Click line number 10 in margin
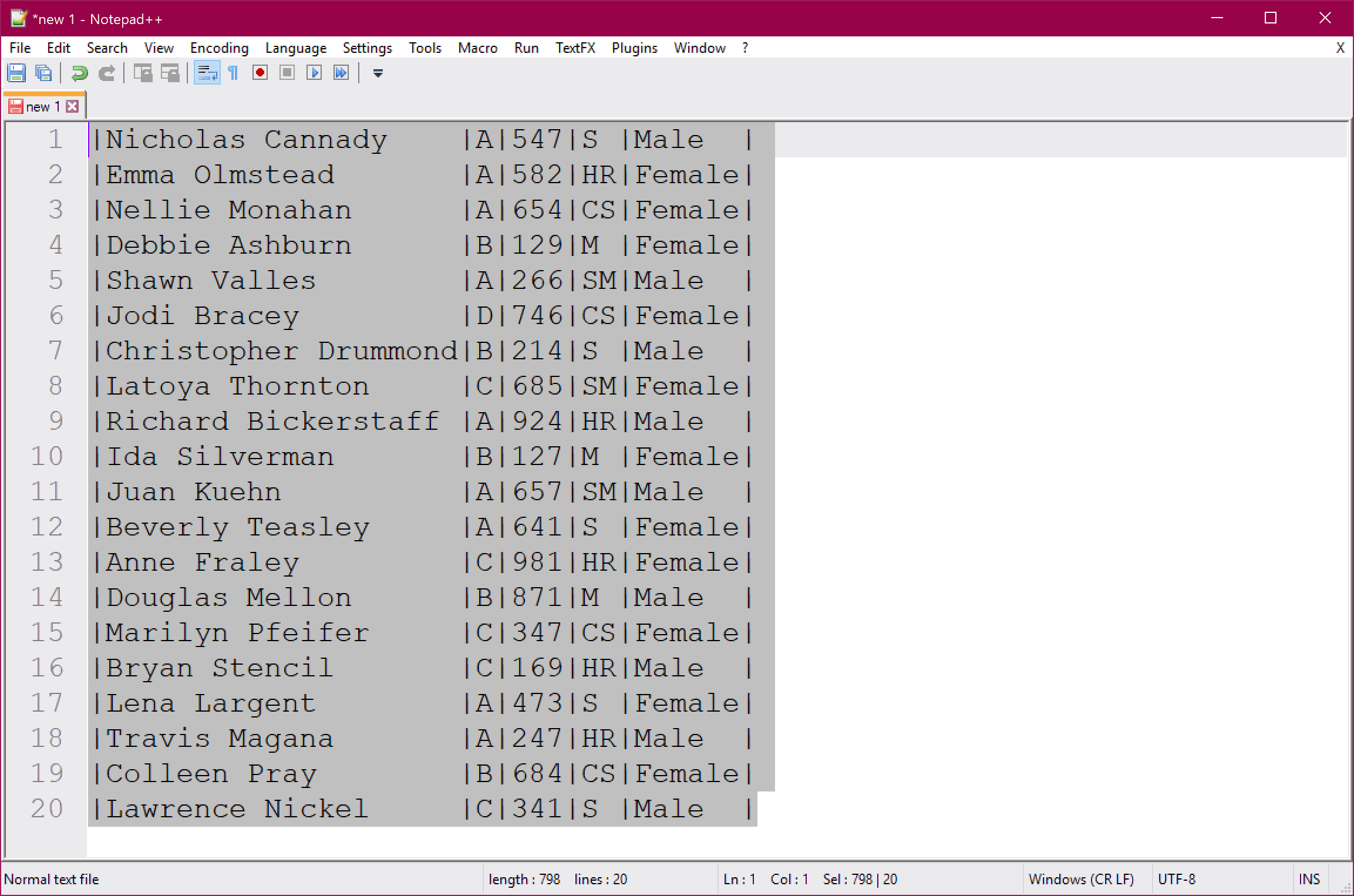1354x896 pixels. [x=47, y=456]
